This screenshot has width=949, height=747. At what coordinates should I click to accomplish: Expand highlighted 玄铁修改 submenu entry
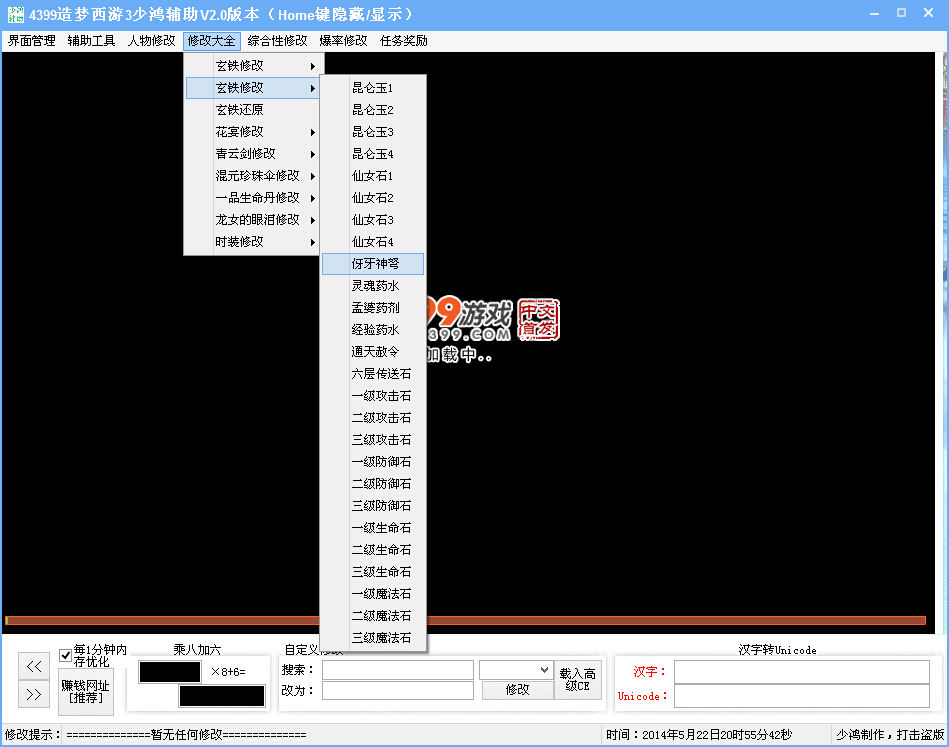click(x=253, y=88)
